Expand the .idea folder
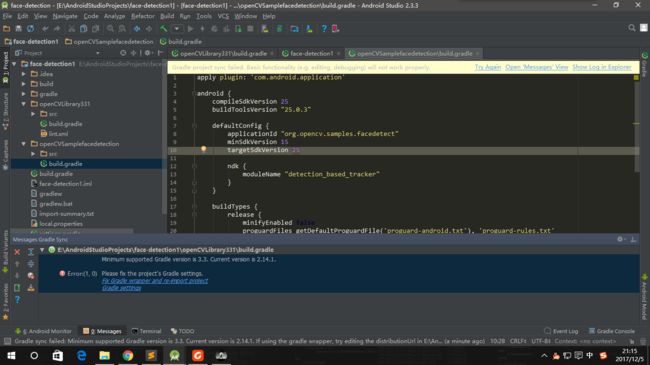The image size is (650, 365). point(24,74)
